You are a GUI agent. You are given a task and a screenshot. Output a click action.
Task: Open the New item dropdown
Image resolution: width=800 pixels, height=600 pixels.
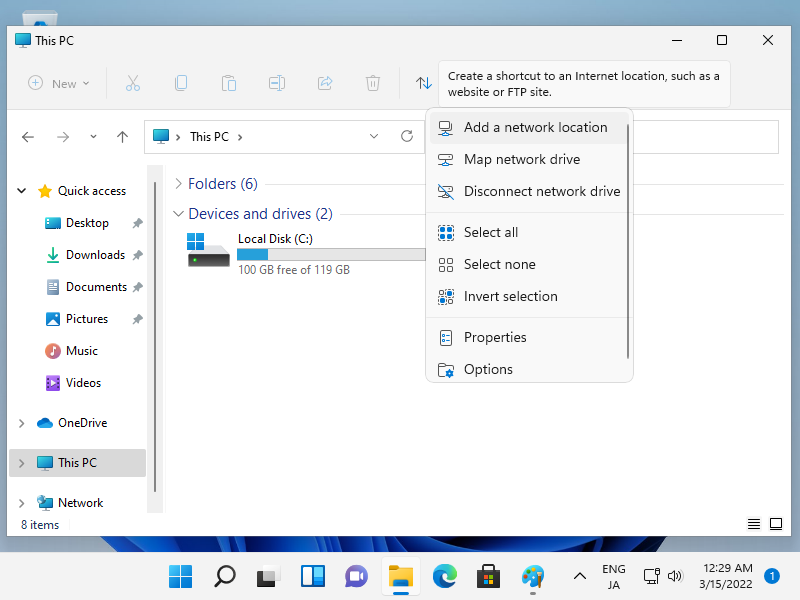(x=59, y=84)
